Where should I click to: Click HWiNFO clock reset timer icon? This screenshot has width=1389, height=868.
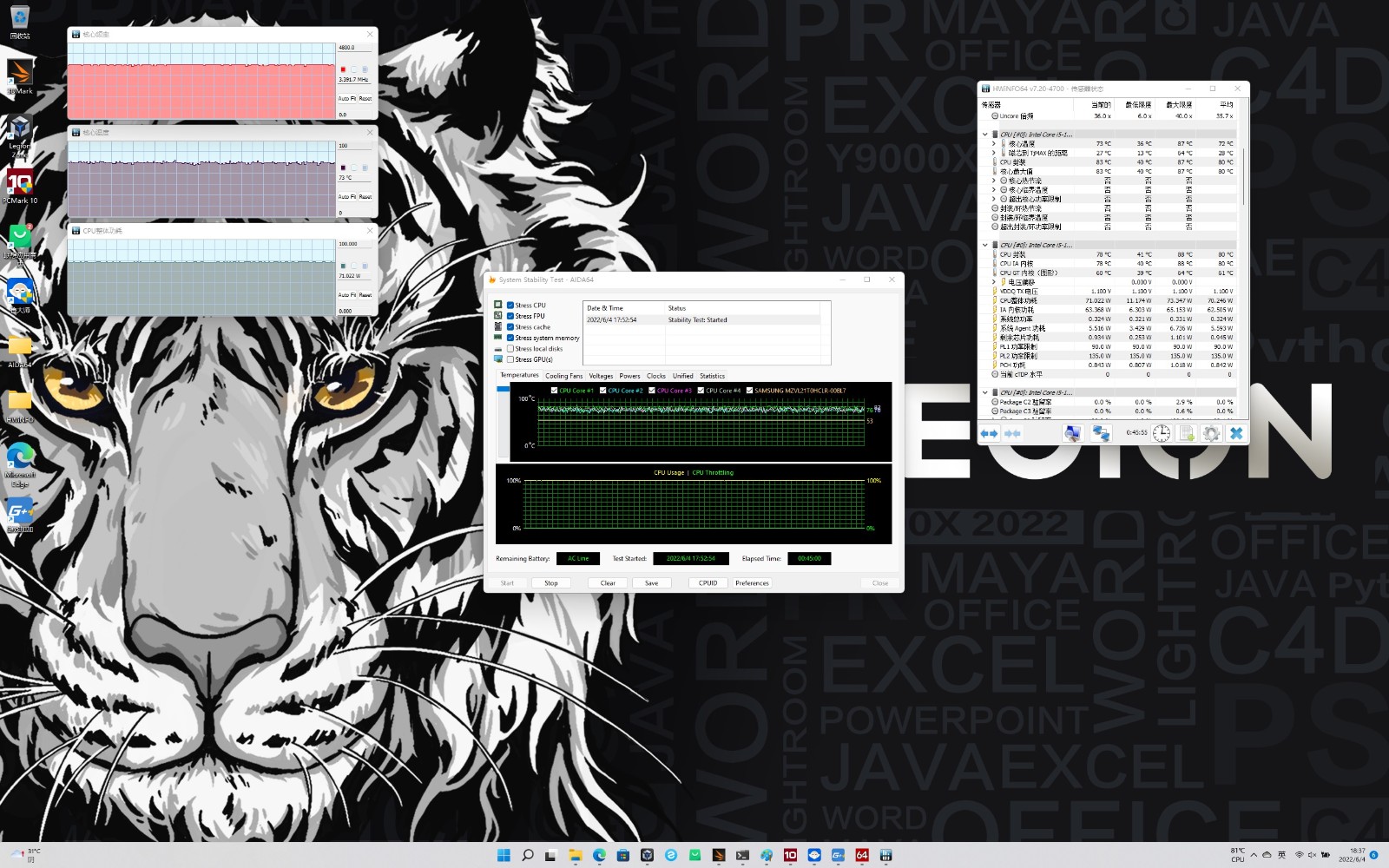click(x=1162, y=433)
